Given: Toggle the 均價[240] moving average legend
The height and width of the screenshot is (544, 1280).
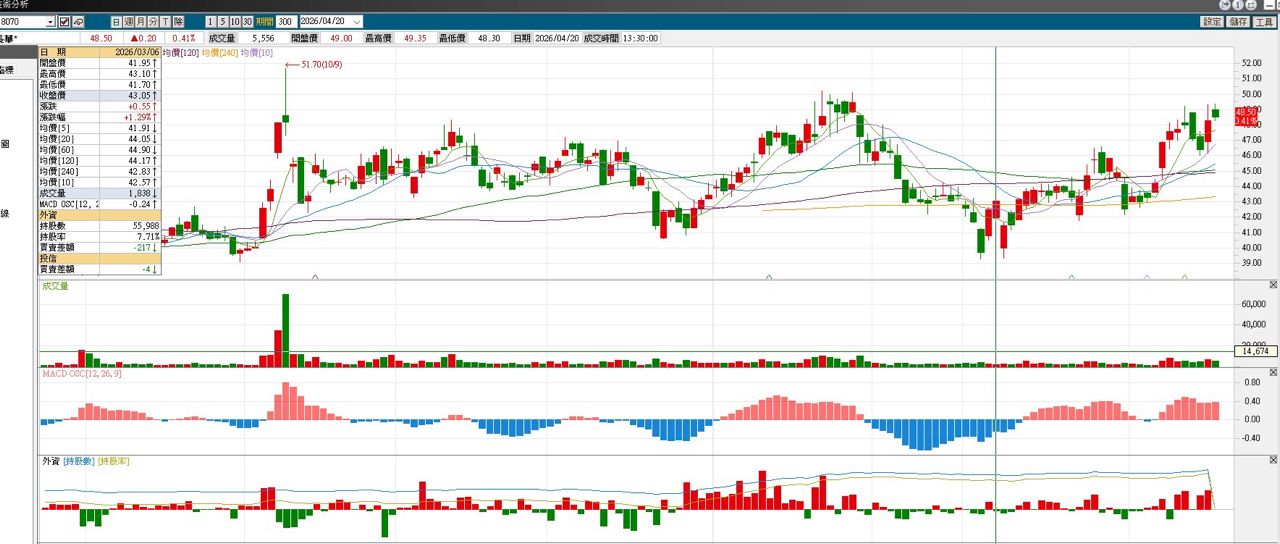Looking at the screenshot, I should click(219, 51).
